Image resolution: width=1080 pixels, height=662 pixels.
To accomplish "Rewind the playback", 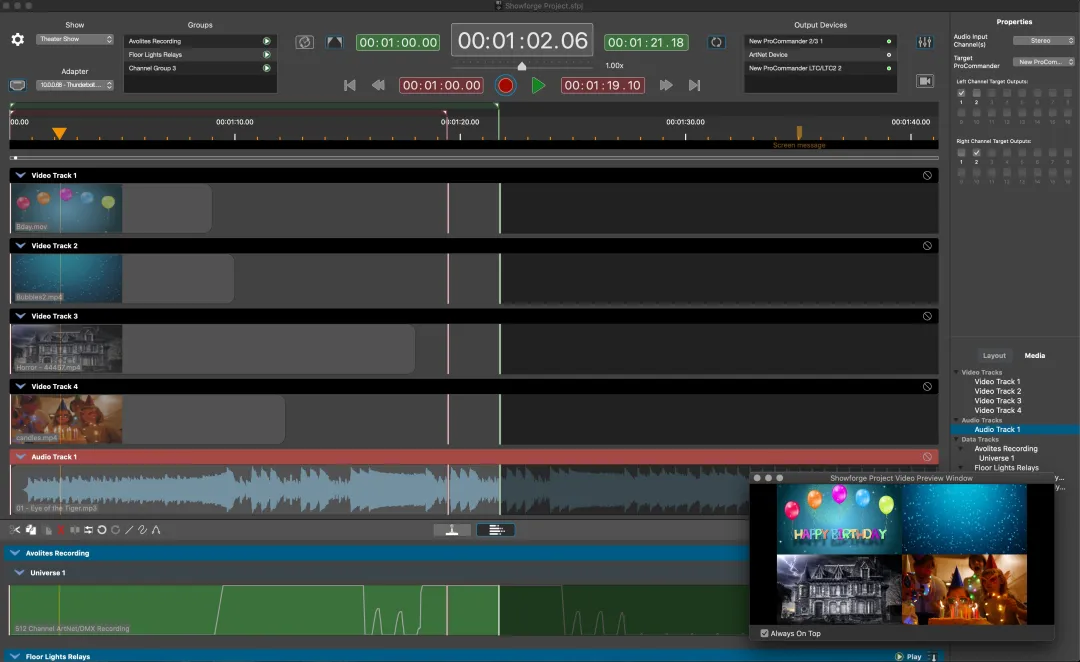I will [378, 85].
